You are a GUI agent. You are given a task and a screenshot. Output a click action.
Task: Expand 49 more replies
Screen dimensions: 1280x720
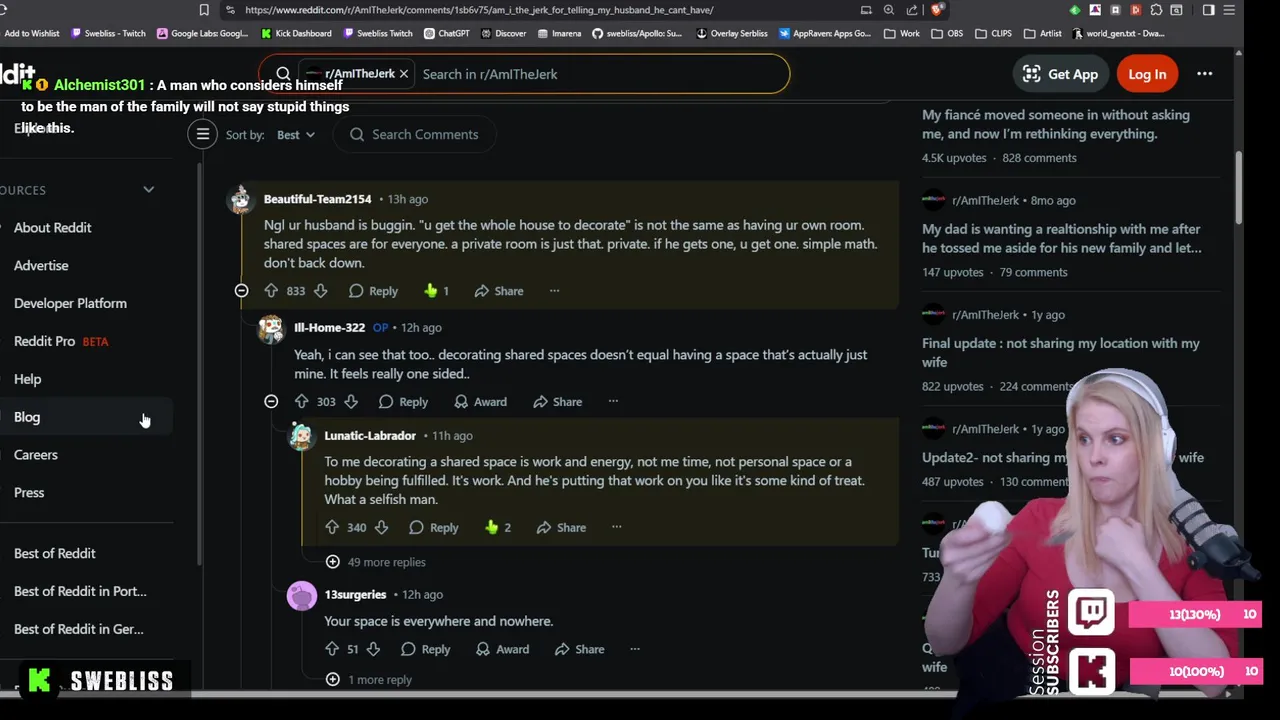[x=376, y=562]
